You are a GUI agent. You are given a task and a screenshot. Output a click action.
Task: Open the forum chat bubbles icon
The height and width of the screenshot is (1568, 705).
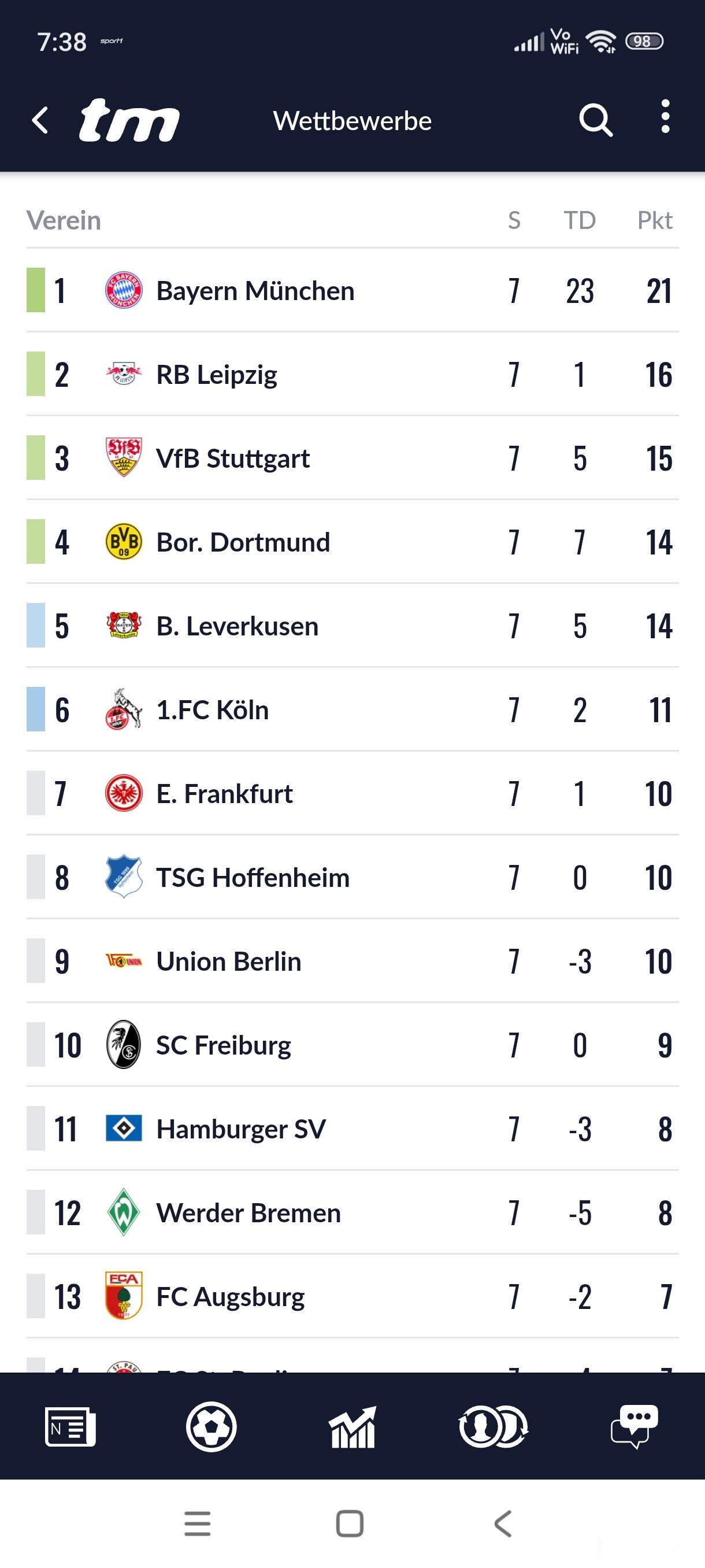(634, 1426)
